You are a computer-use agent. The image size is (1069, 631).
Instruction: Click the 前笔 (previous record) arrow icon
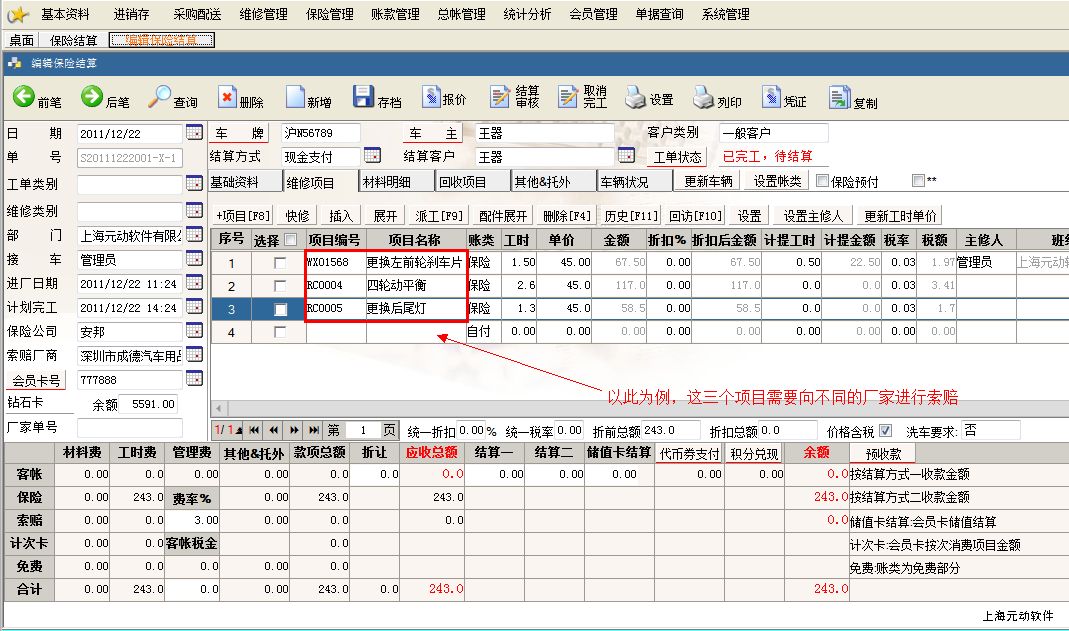[x=24, y=97]
